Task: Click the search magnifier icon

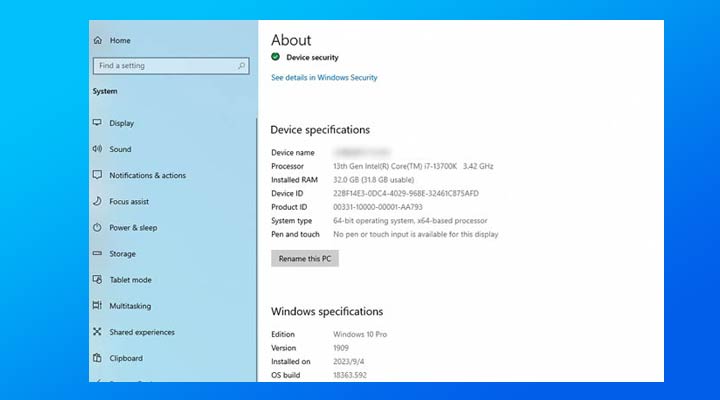Action: click(242, 66)
